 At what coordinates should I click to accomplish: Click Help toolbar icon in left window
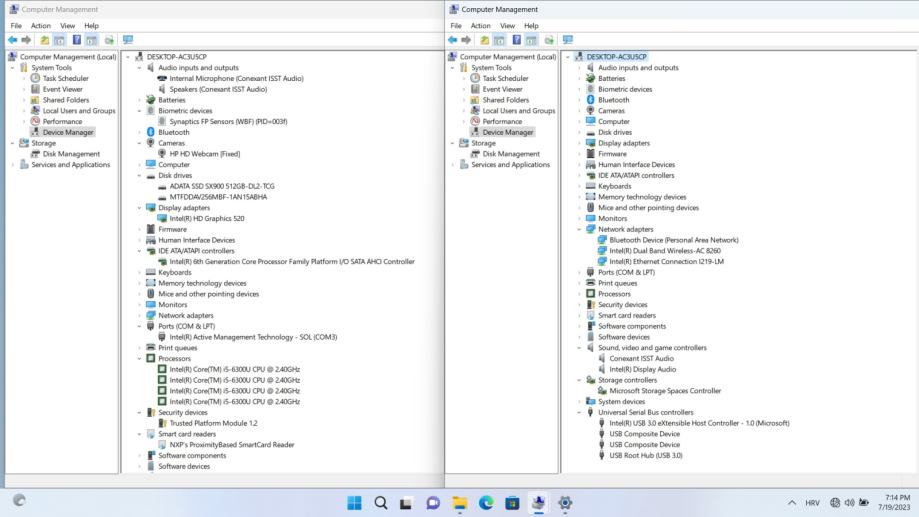[77, 40]
